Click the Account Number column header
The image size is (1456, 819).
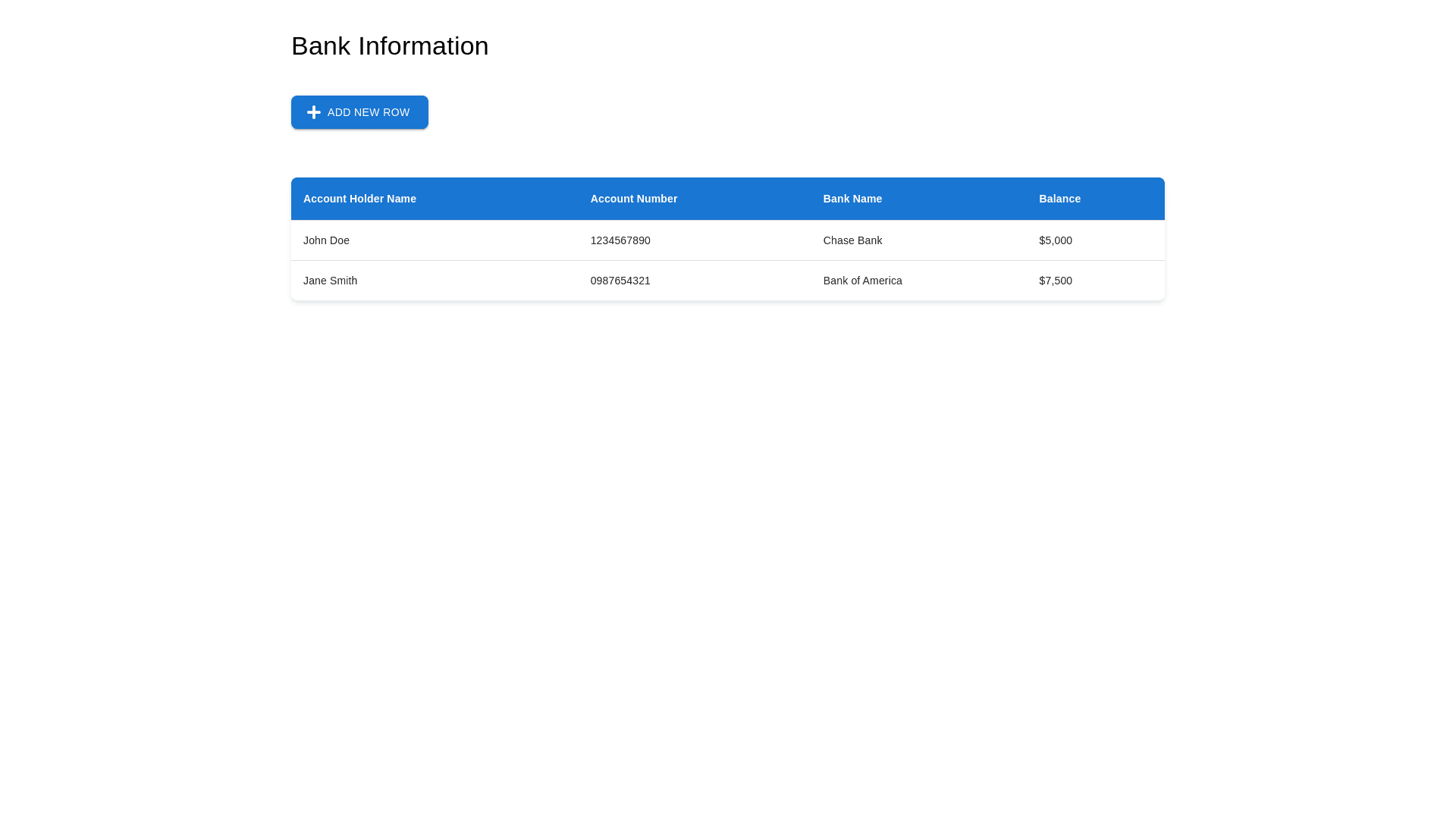[633, 199]
